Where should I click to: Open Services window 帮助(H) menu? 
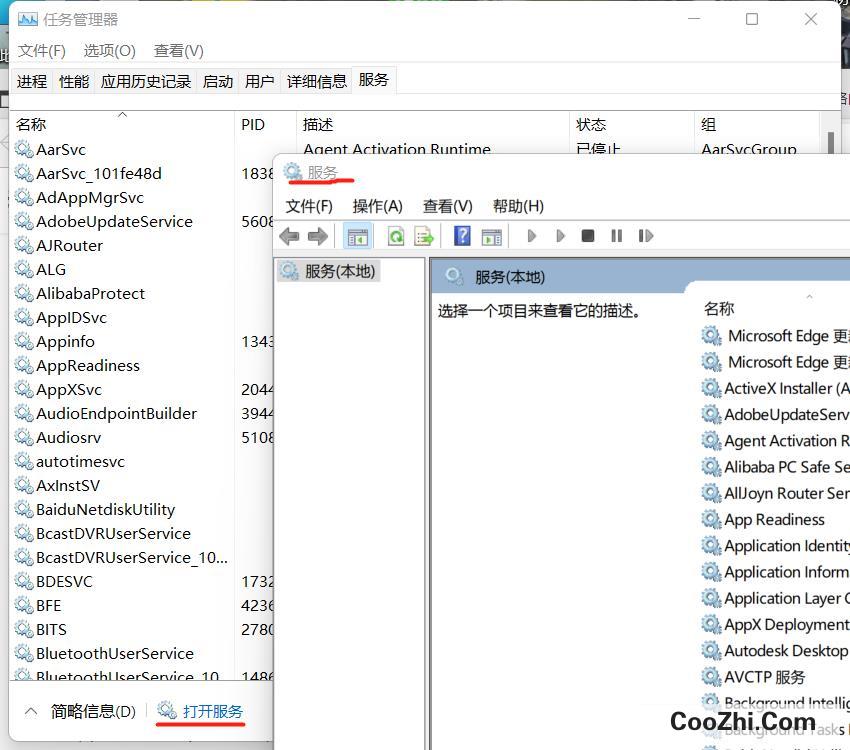coord(518,206)
